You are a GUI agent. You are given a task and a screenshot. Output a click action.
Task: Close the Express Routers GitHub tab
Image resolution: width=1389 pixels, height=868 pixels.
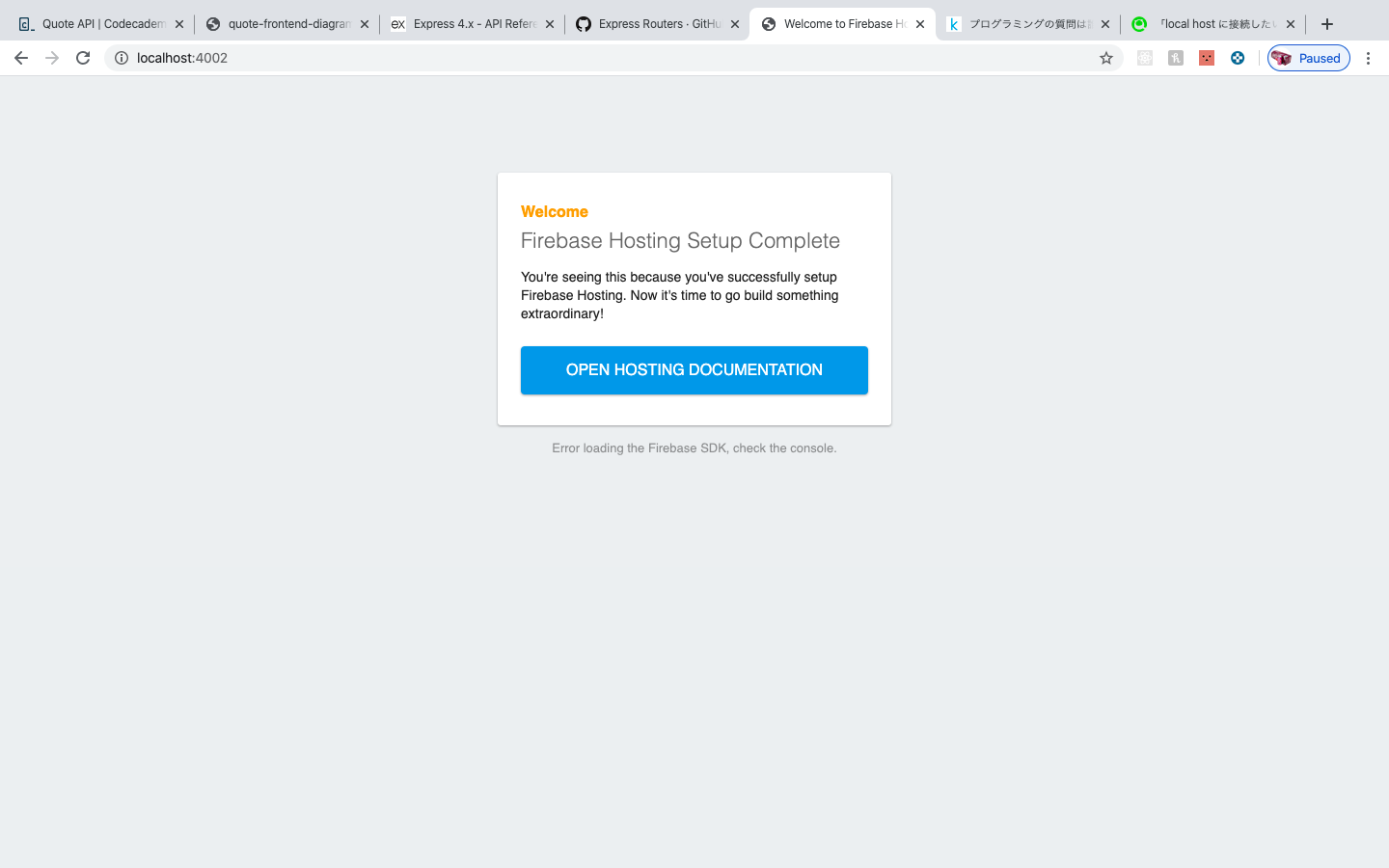coord(735,24)
